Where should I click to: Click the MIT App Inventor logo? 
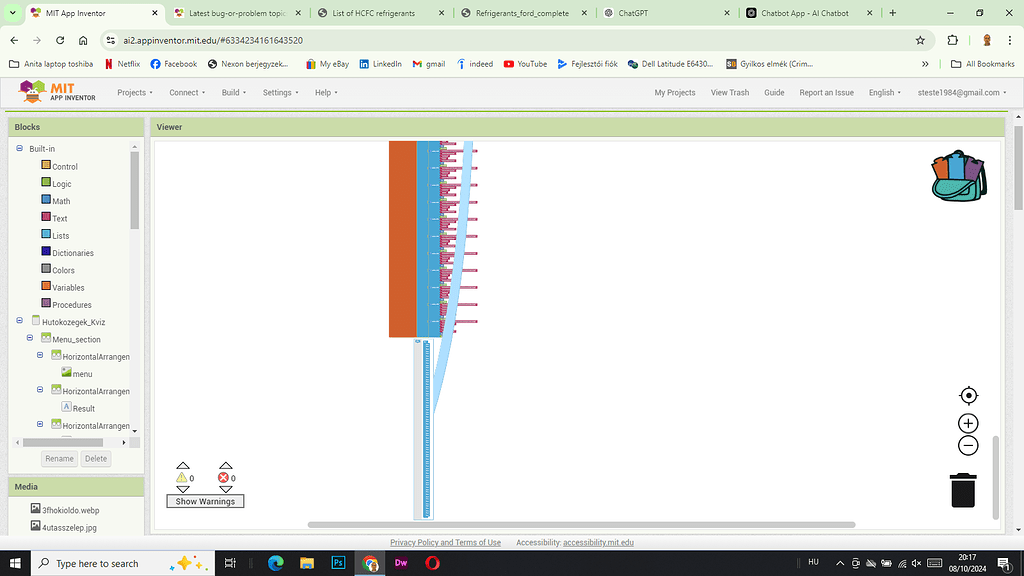[x=57, y=92]
